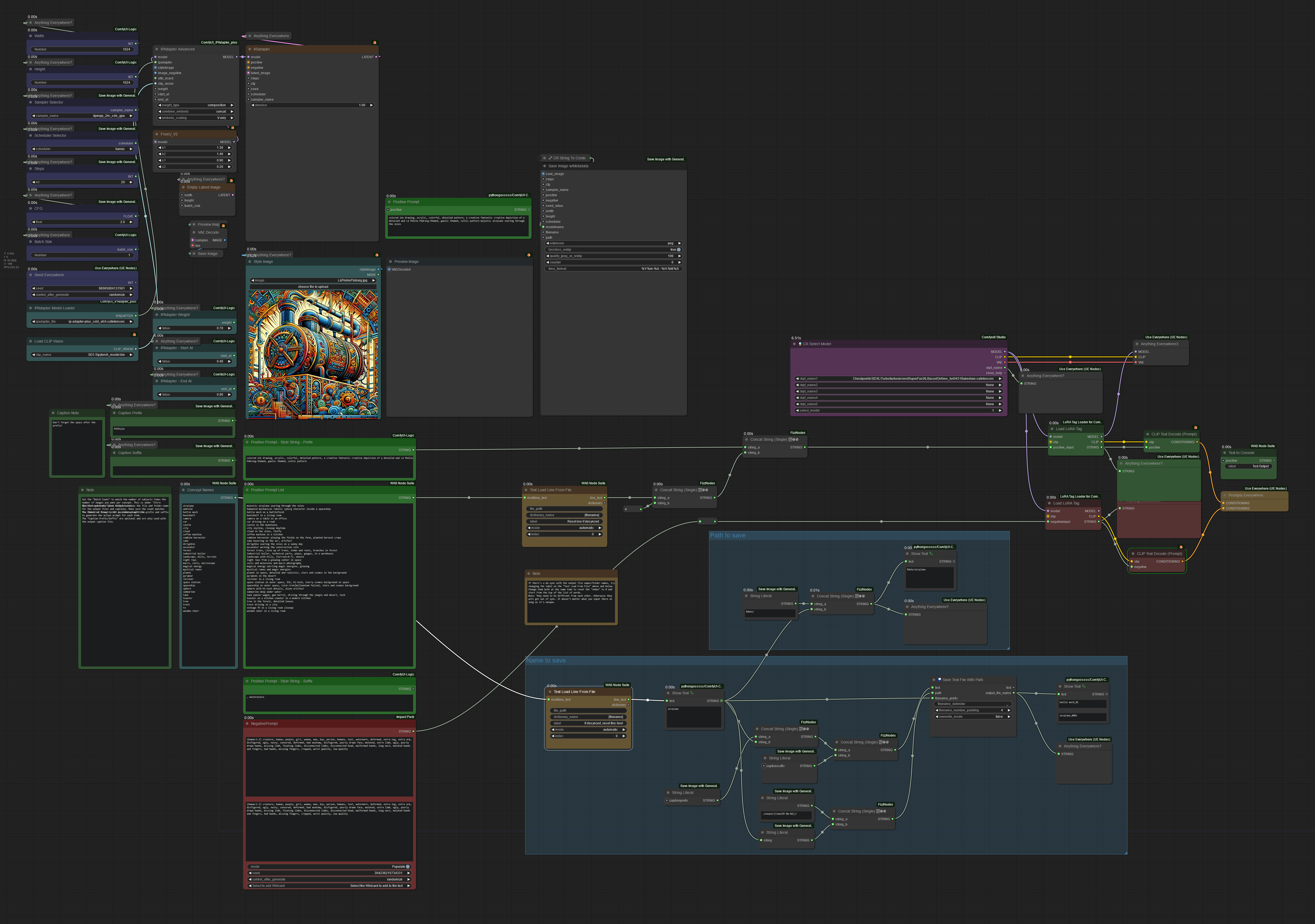1315x924 pixels.
Task: Click the Path to save group resize corner
Action: tap(1007, 648)
